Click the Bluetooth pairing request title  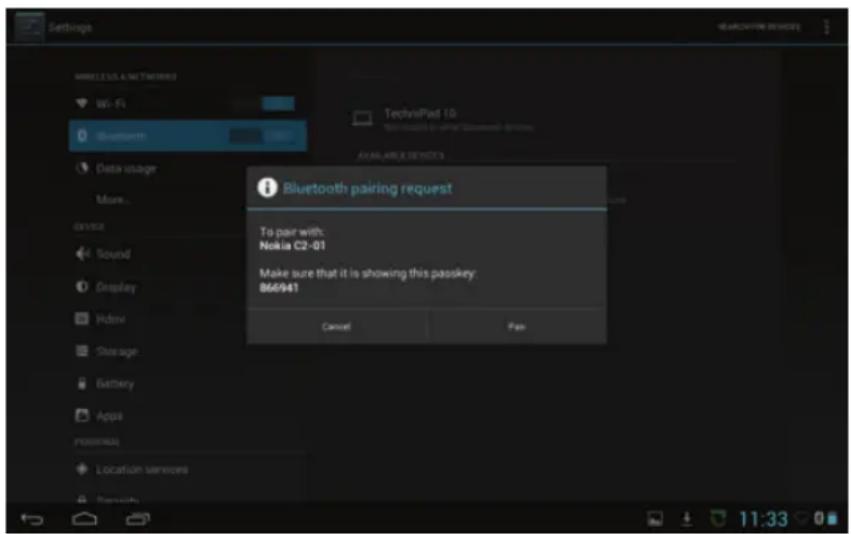(367, 188)
